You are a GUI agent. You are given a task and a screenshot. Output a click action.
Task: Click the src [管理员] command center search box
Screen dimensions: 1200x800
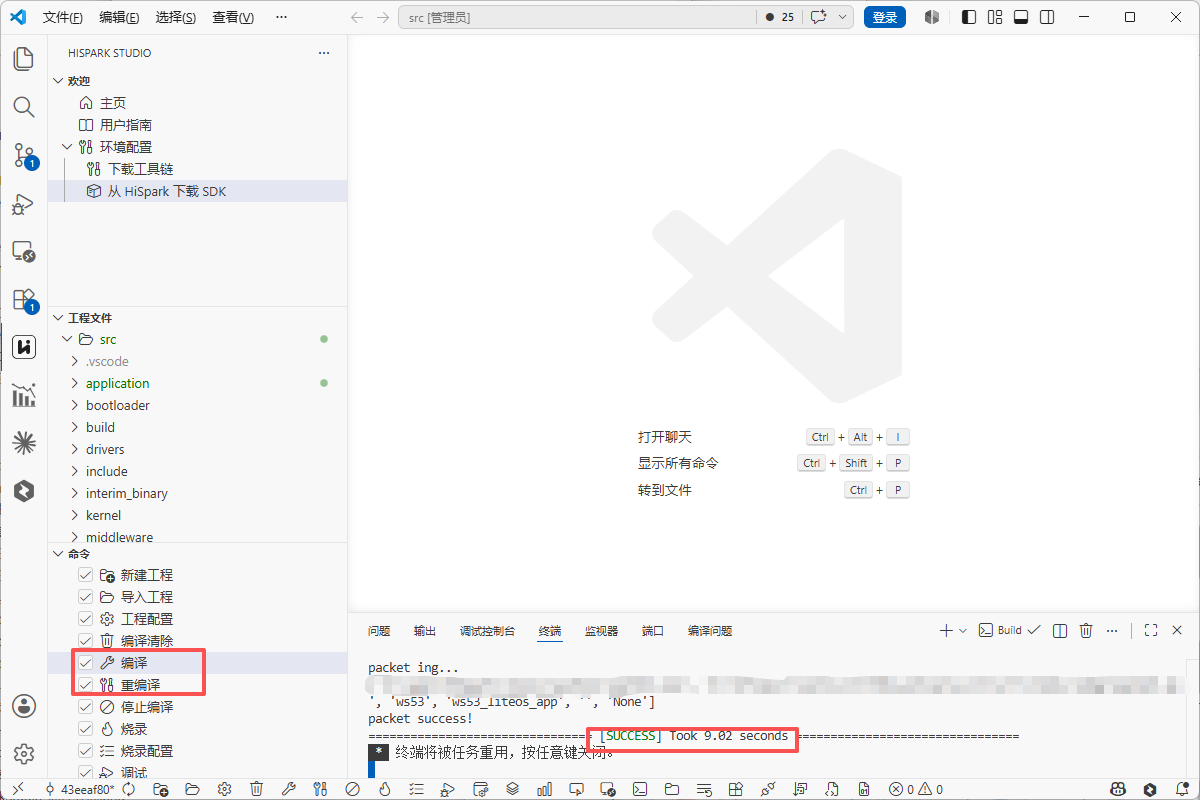(x=577, y=17)
